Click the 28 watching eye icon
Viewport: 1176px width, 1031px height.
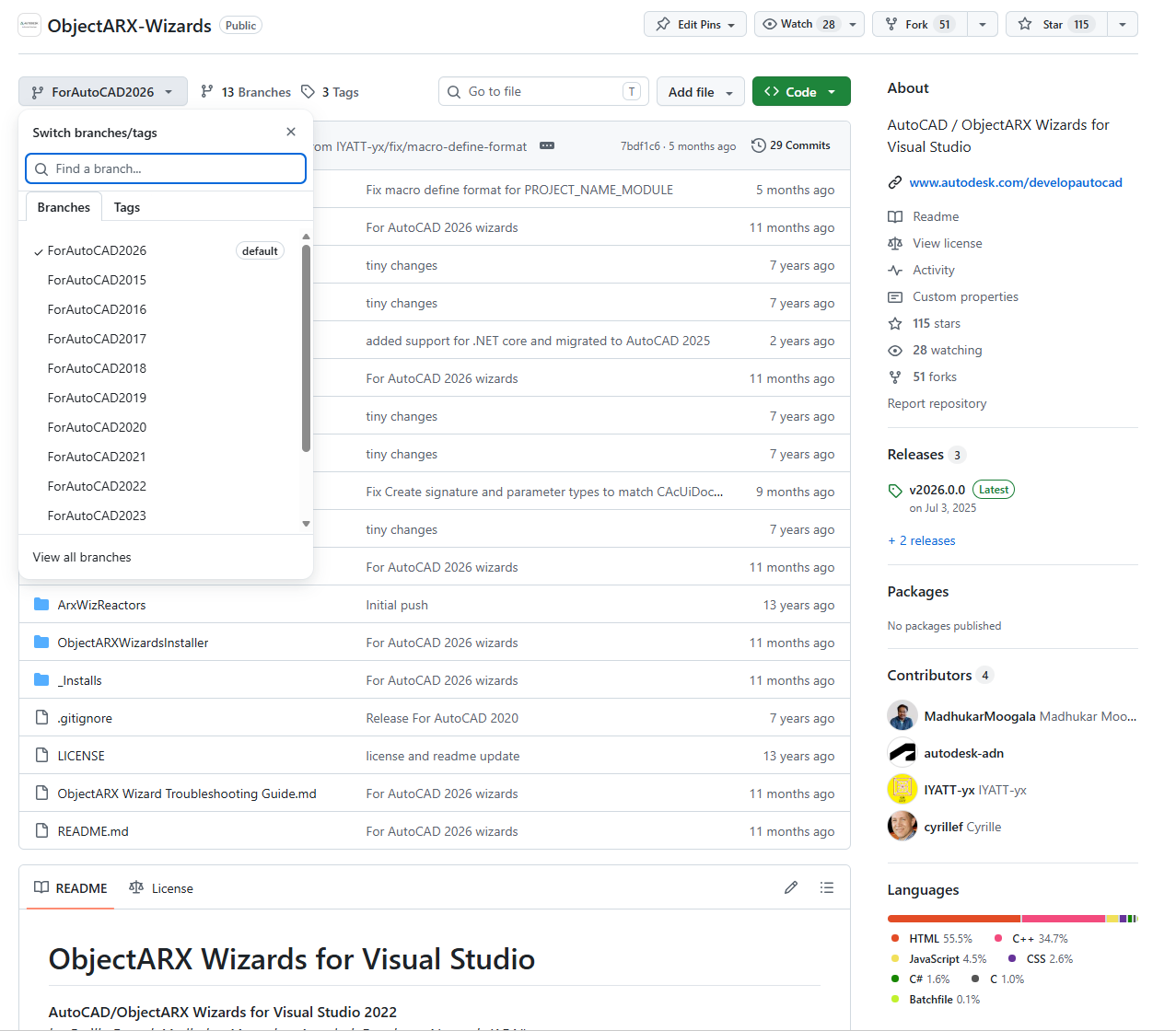coord(895,350)
